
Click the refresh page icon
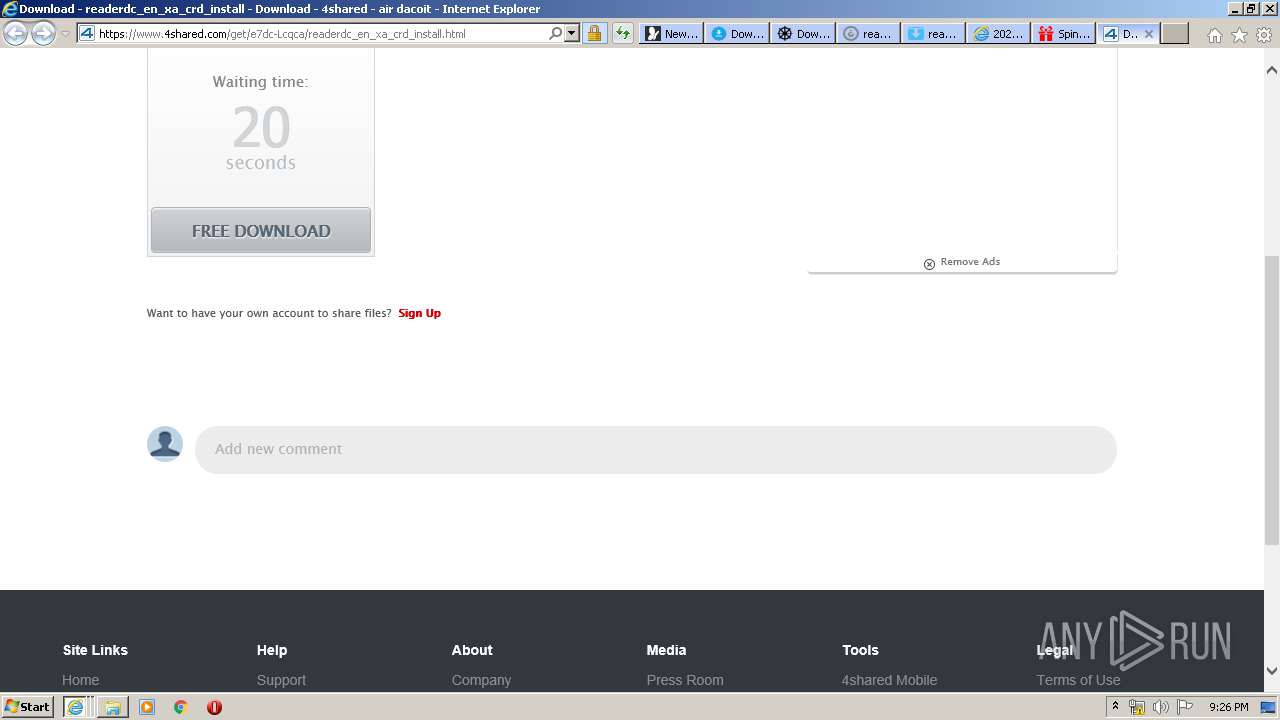[x=622, y=33]
